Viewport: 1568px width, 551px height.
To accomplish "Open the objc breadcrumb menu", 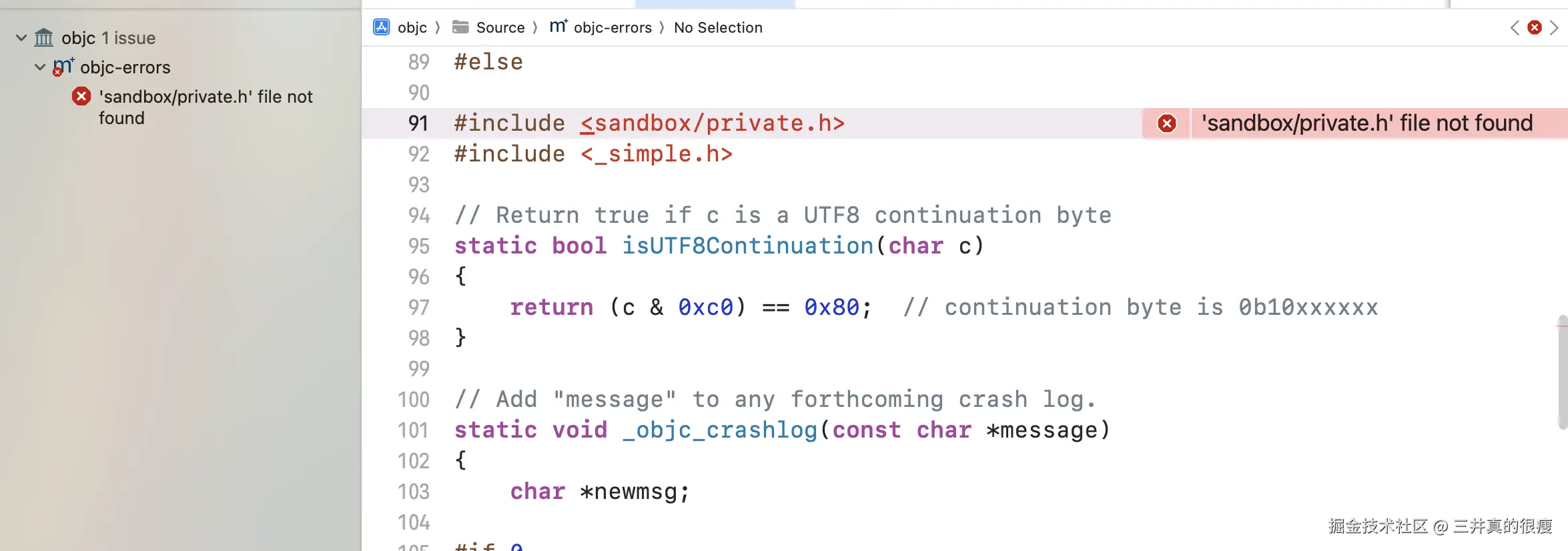I will (412, 27).
